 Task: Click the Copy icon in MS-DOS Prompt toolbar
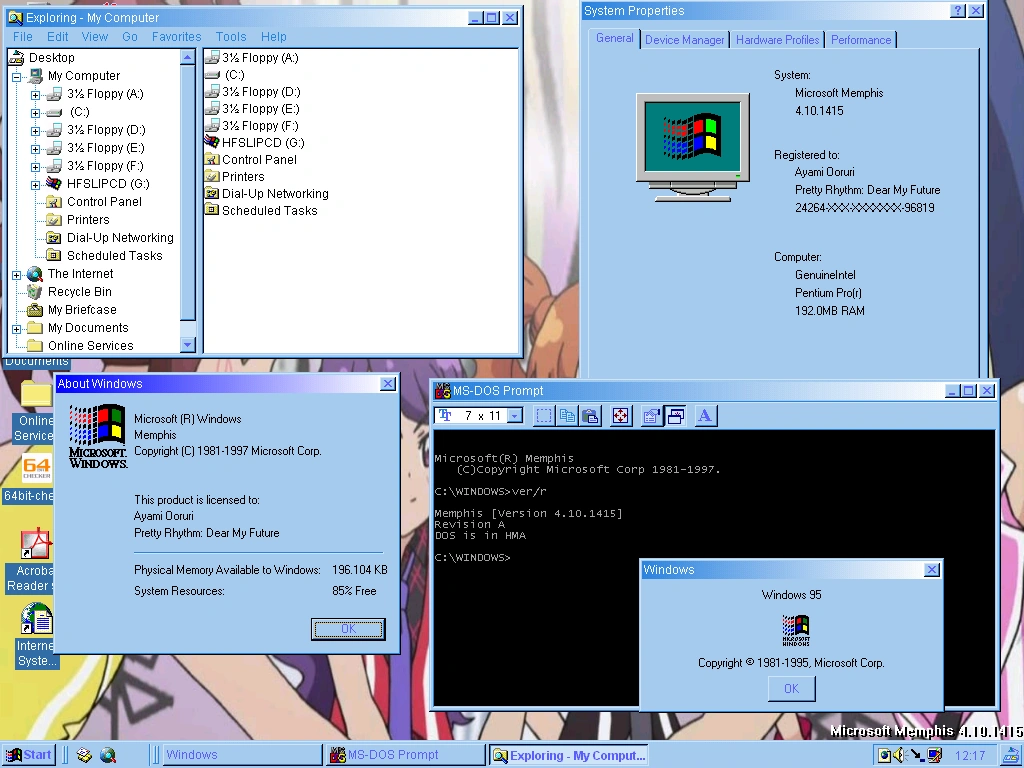point(567,415)
